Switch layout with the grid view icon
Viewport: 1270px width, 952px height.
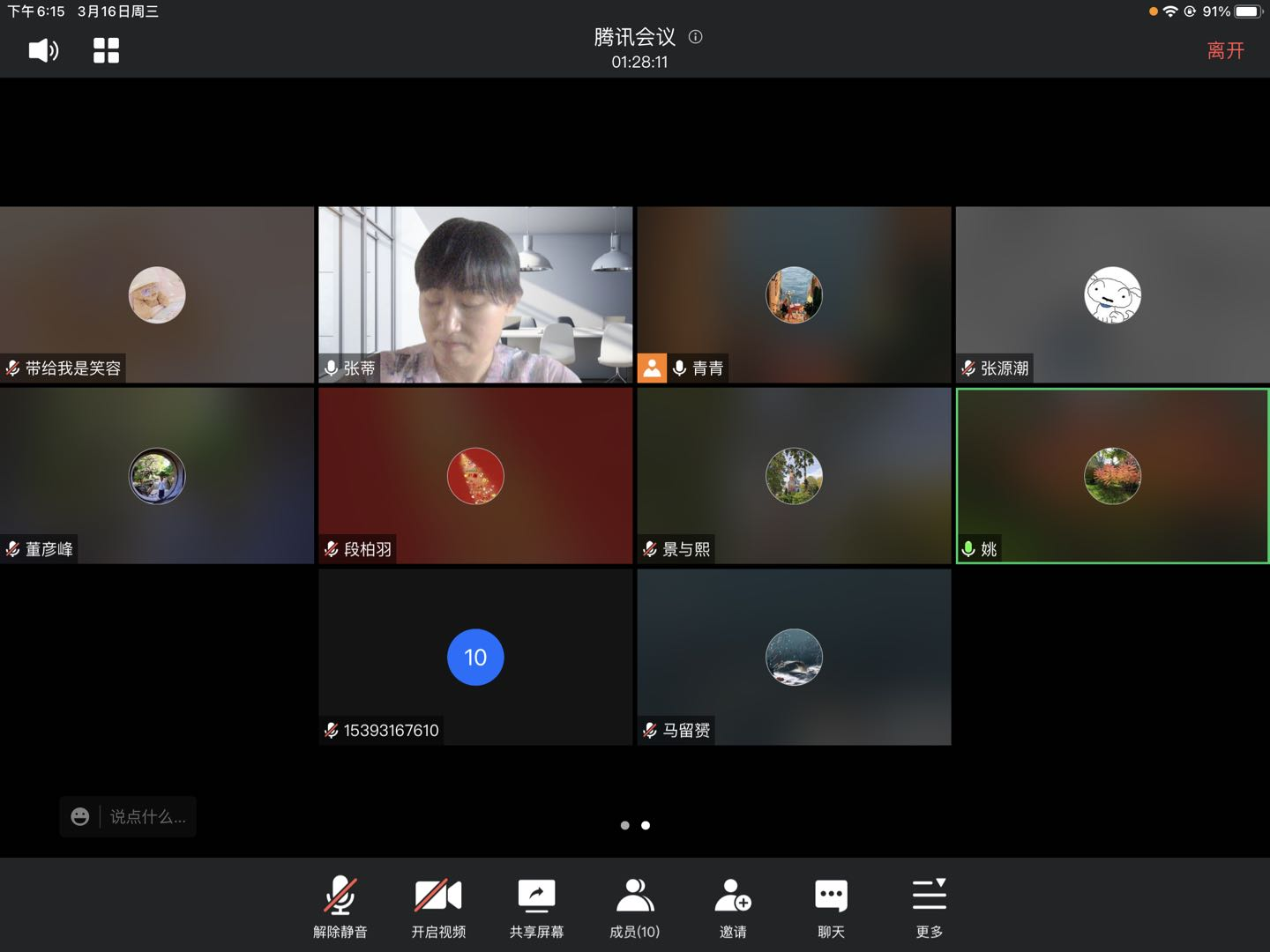point(106,50)
